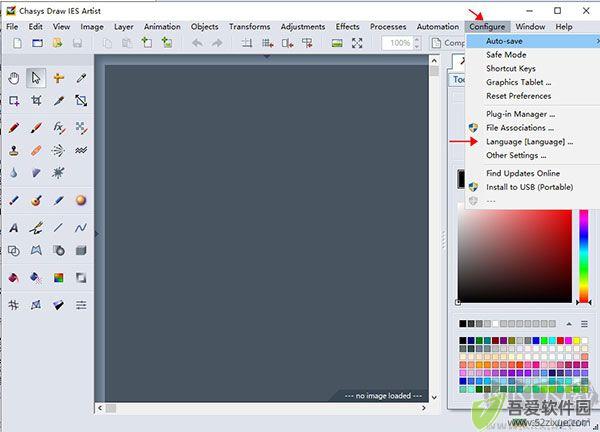Click the left toolbox collapse handle

(97, 233)
